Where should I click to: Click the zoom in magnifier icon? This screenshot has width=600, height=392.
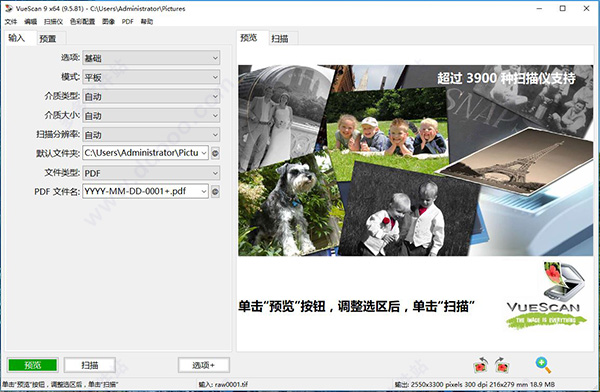(543, 365)
